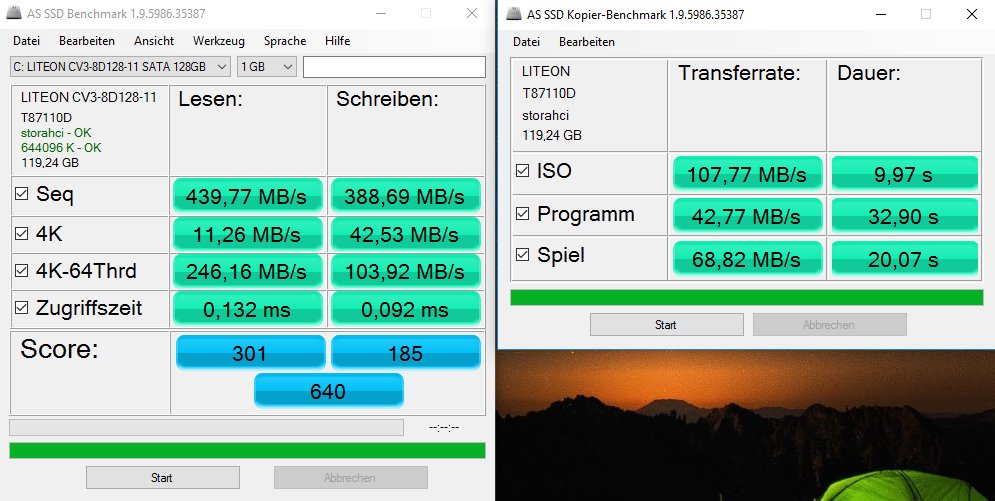Click the read score 301
The height and width of the screenshot is (501, 995).
point(250,353)
